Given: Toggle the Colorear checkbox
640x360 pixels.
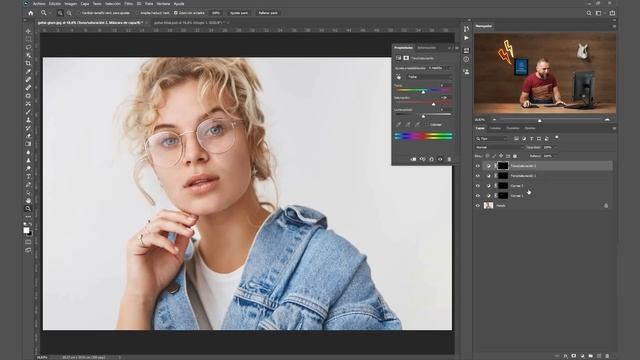Looking at the screenshot, I should pos(426,124).
